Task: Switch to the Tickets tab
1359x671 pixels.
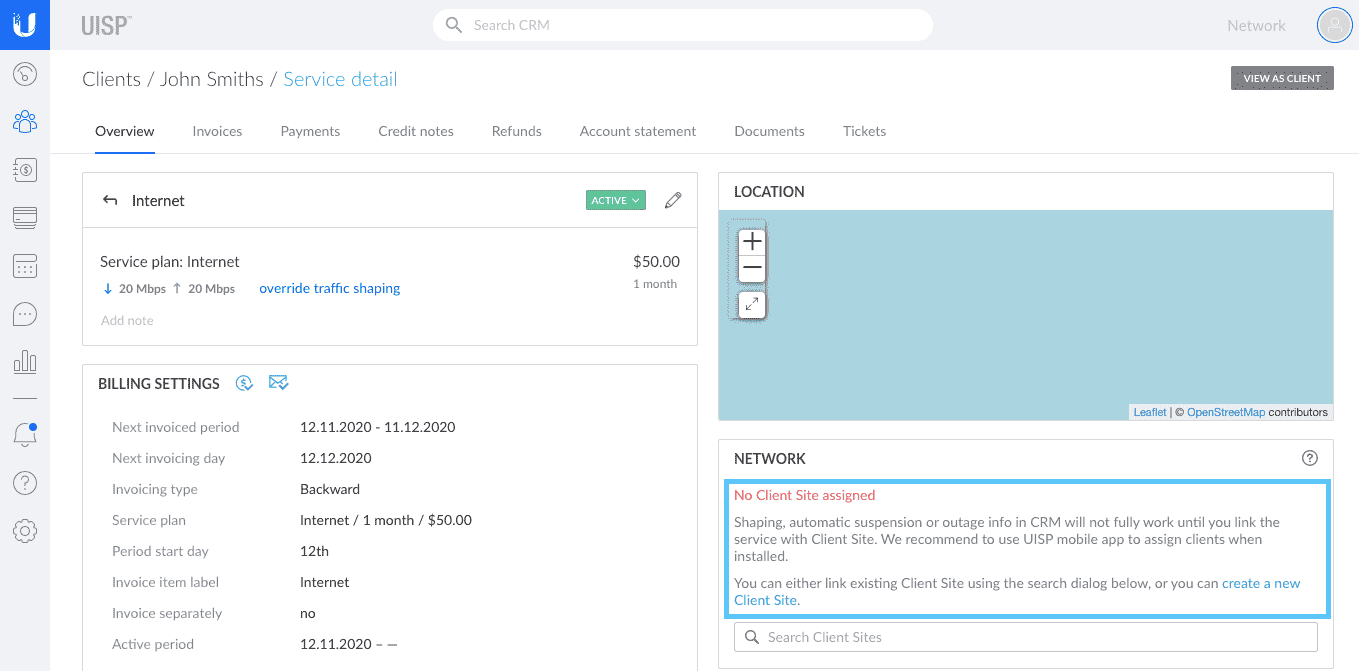Action: pos(864,131)
